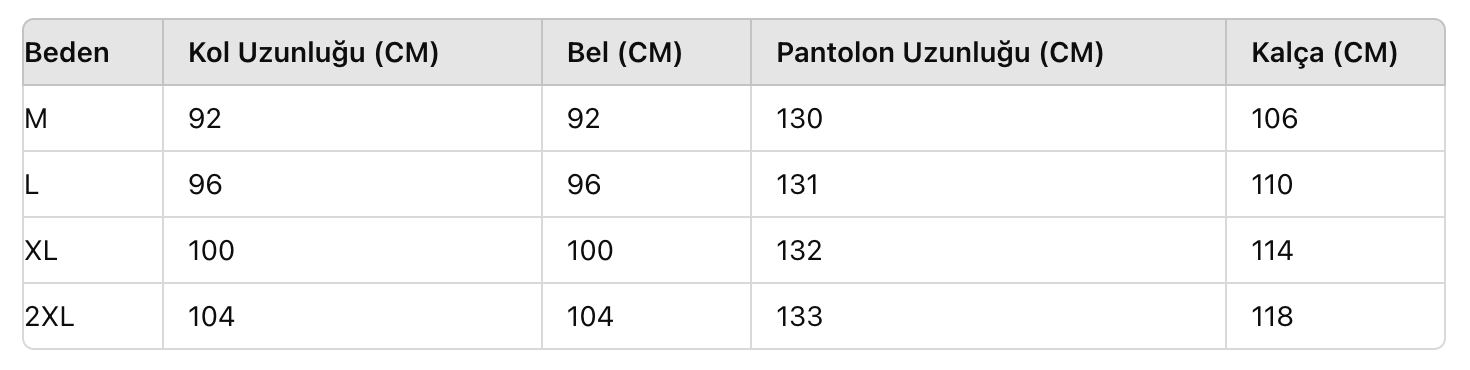The height and width of the screenshot is (370, 1470).
Task: Click the Bel (CM) column header
Action: coord(624,53)
